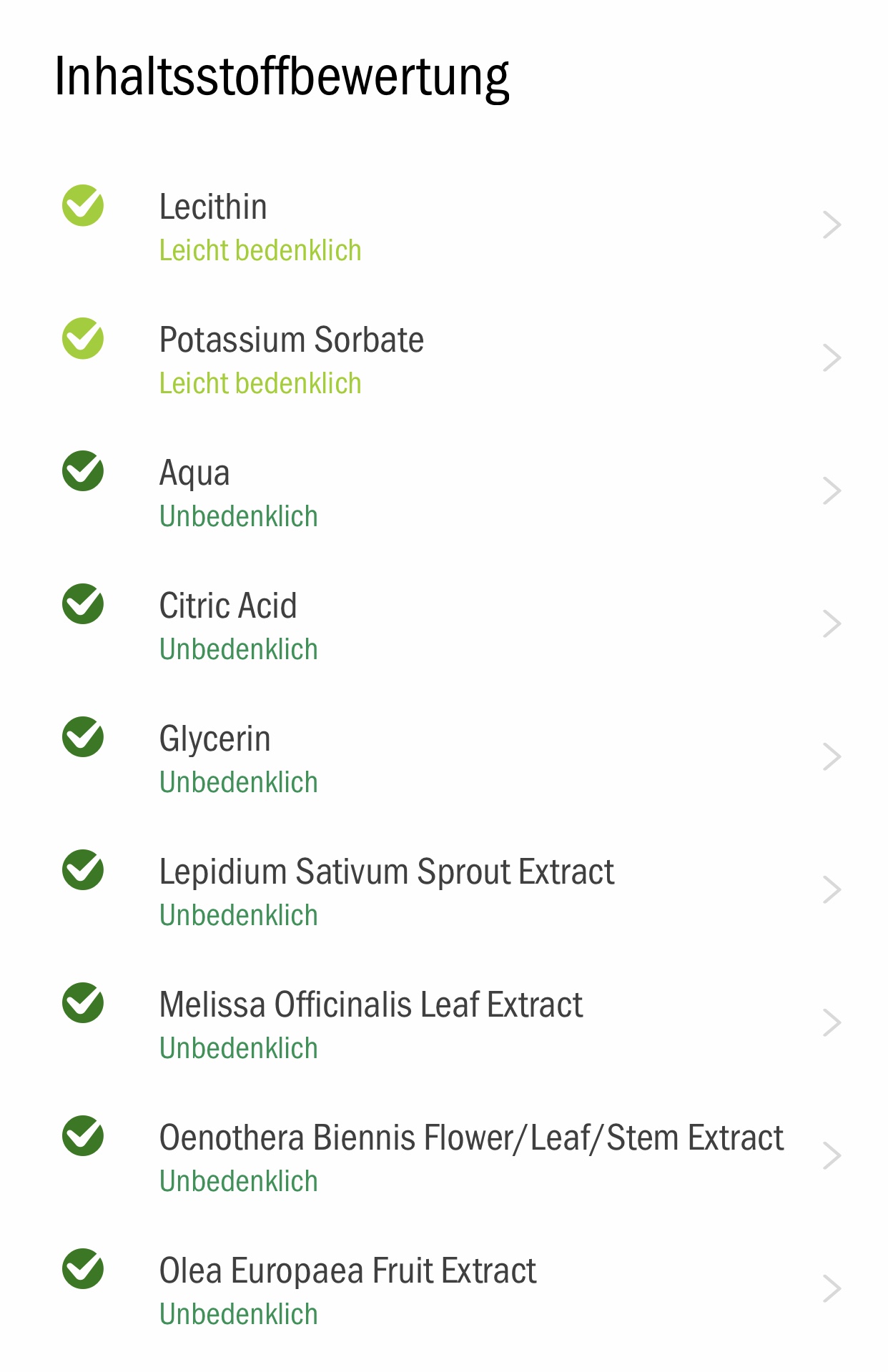The height and width of the screenshot is (1372, 888).
Task: Open the Olea Europaea Fruit Extract entry
Action: [444, 1289]
